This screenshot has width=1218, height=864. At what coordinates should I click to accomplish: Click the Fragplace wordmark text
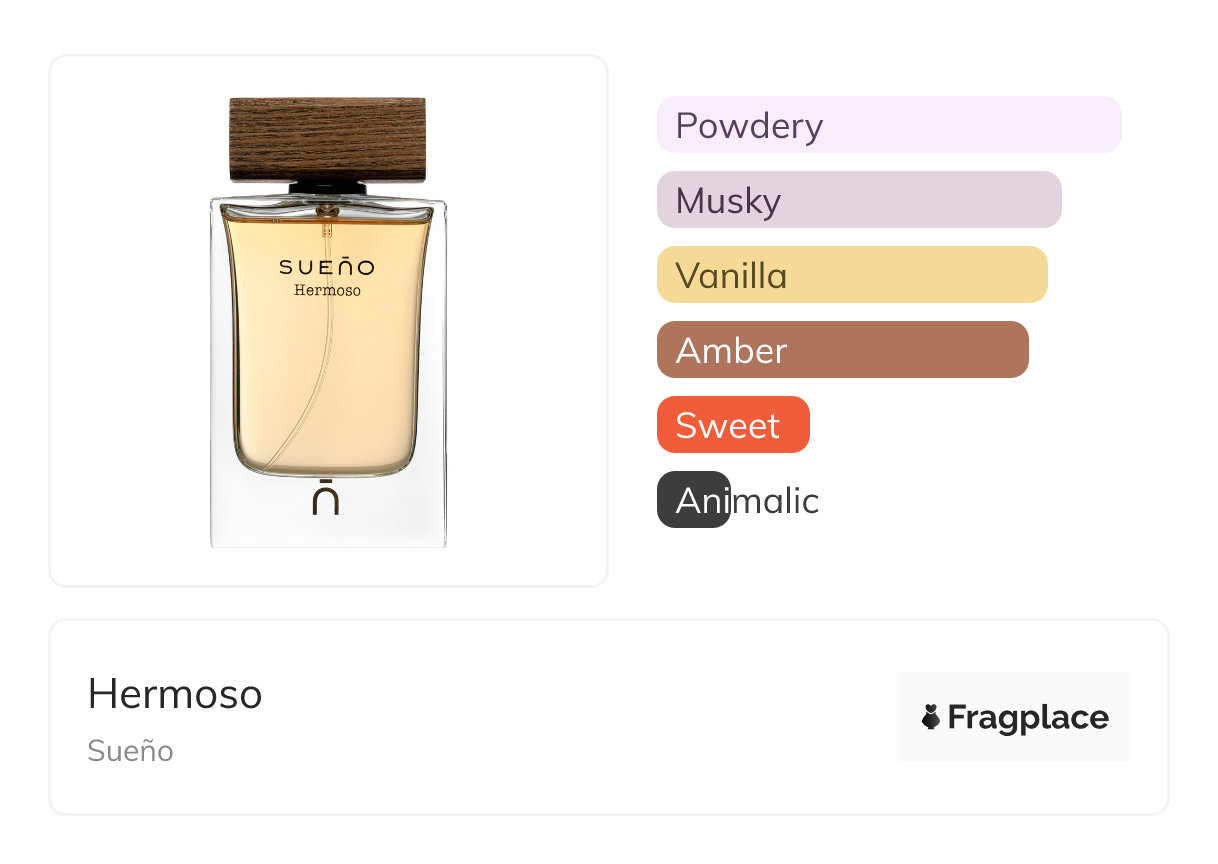tap(1028, 717)
